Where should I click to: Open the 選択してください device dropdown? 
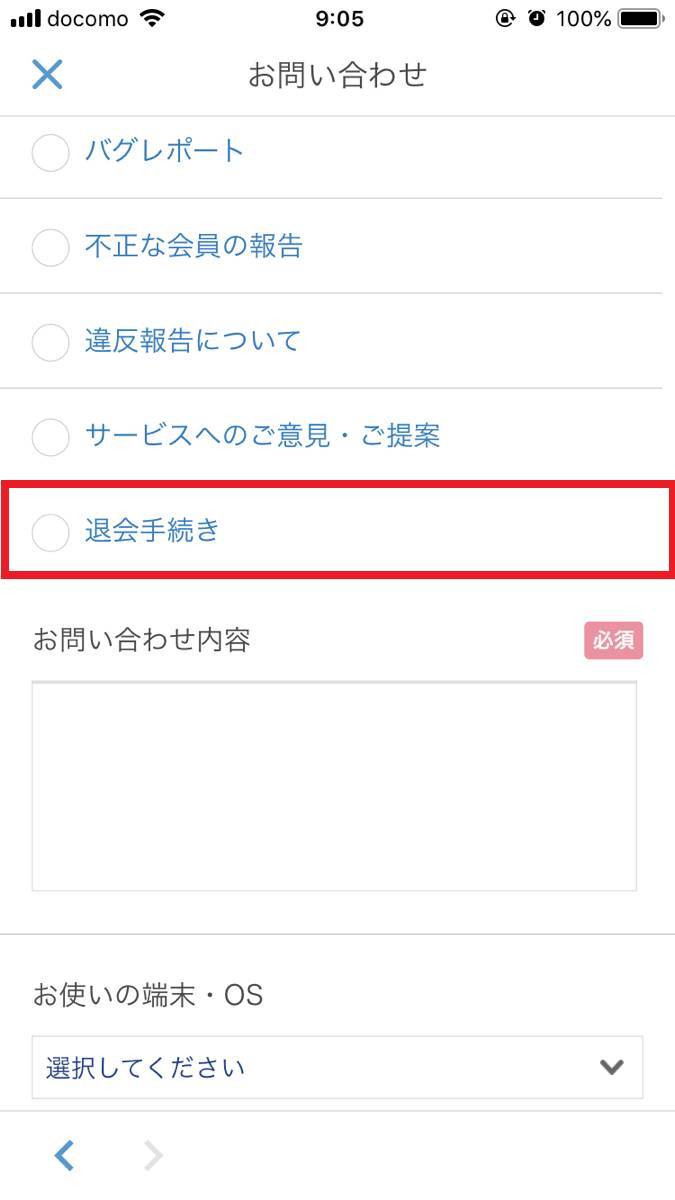click(337, 1067)
